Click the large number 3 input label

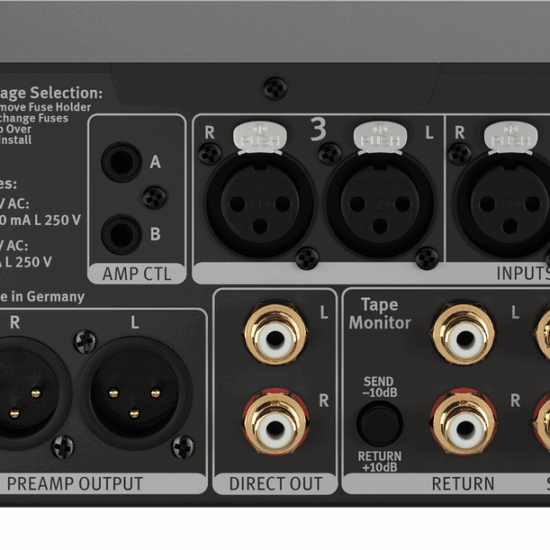click(x=318, y=129)
